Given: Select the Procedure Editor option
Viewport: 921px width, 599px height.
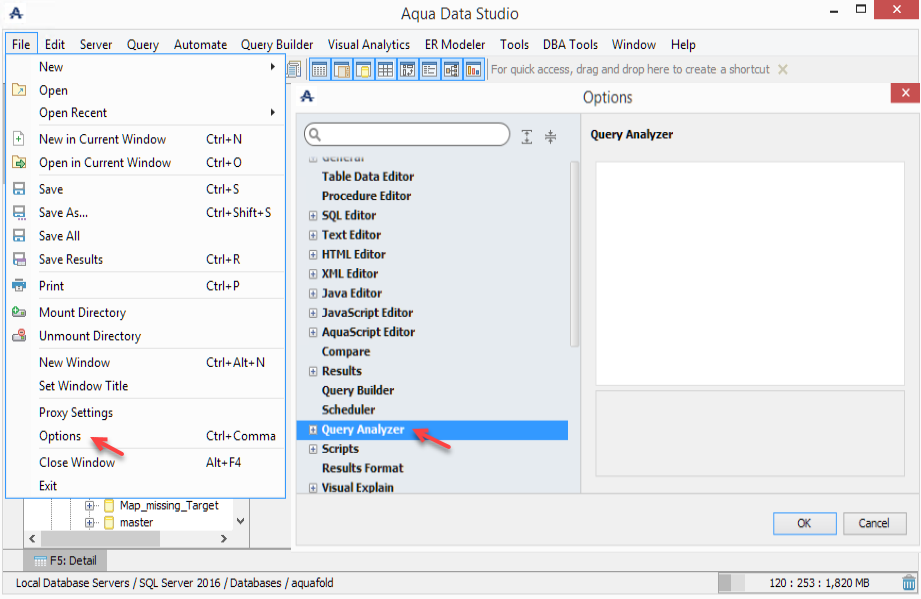Looking at the screenshot, I should (367, 196).
